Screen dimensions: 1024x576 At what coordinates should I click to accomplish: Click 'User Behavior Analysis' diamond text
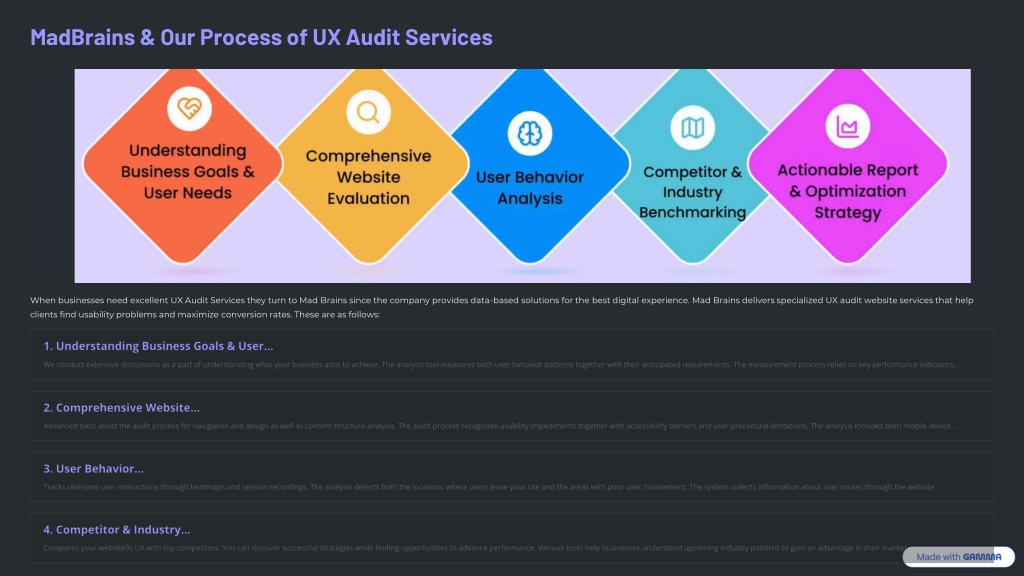530,187
